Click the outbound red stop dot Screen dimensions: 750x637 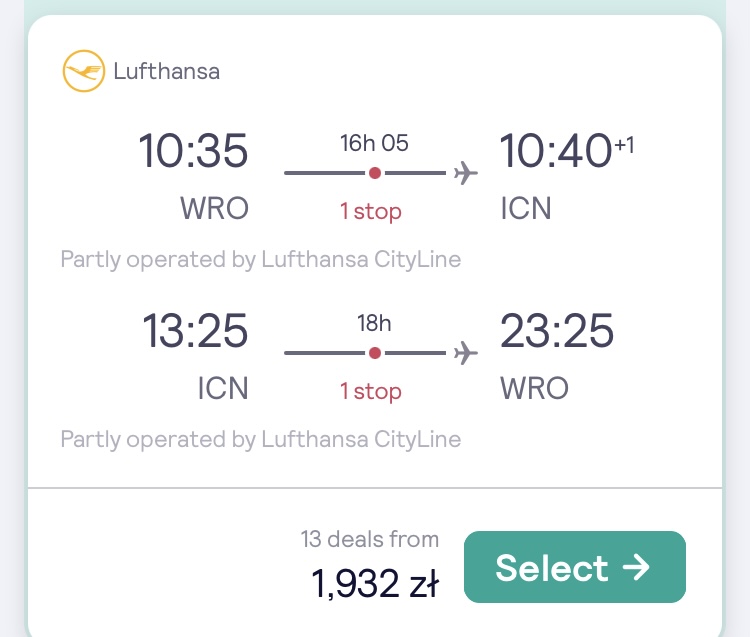375,173
